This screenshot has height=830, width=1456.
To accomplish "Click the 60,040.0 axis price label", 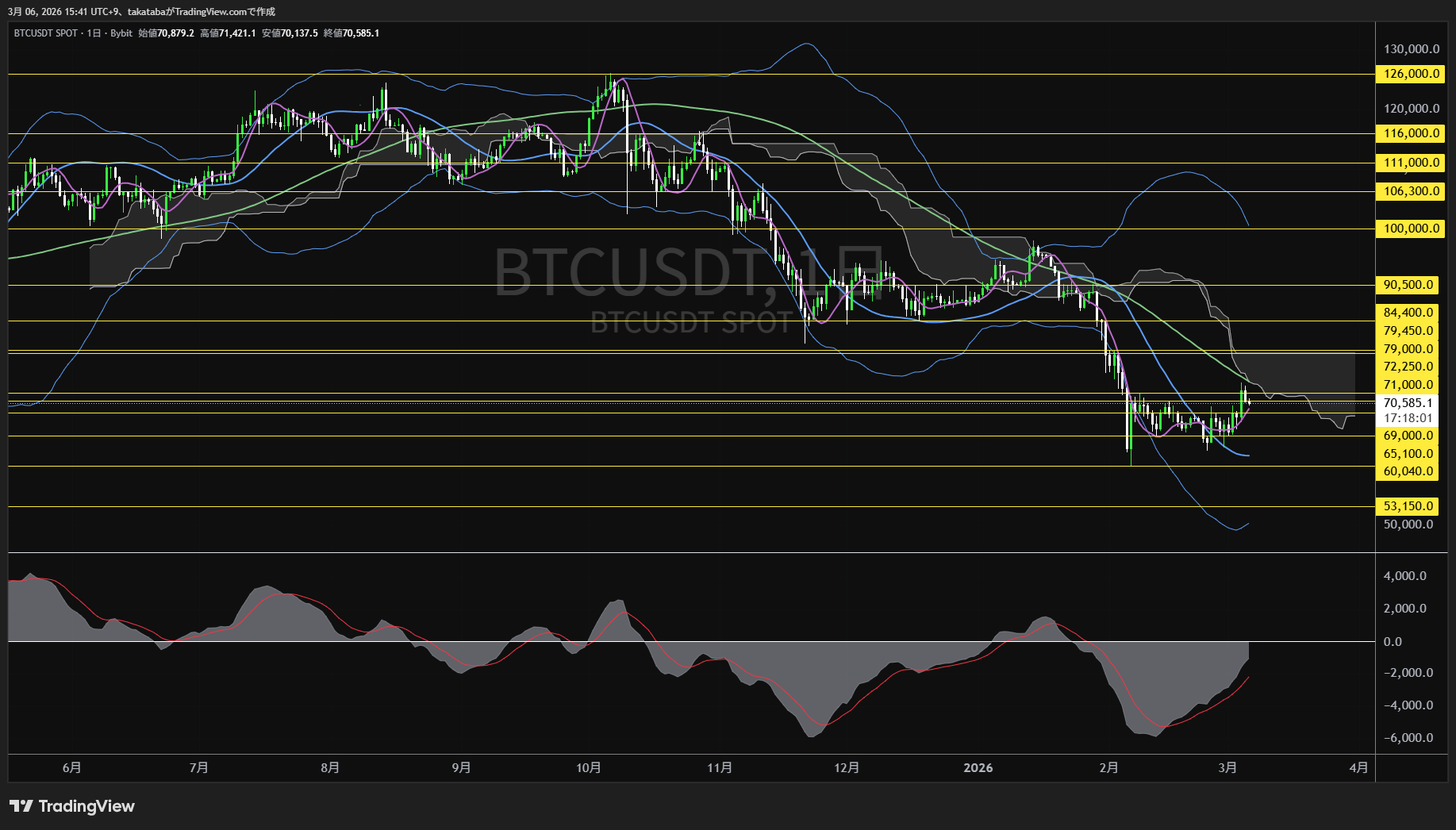I will pos(1409,471).
